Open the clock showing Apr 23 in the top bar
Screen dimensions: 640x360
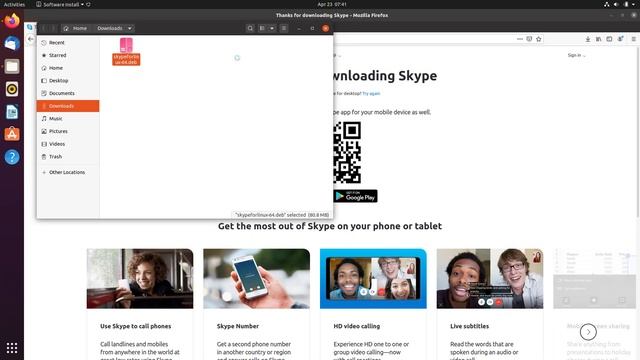tap(332, 4)
